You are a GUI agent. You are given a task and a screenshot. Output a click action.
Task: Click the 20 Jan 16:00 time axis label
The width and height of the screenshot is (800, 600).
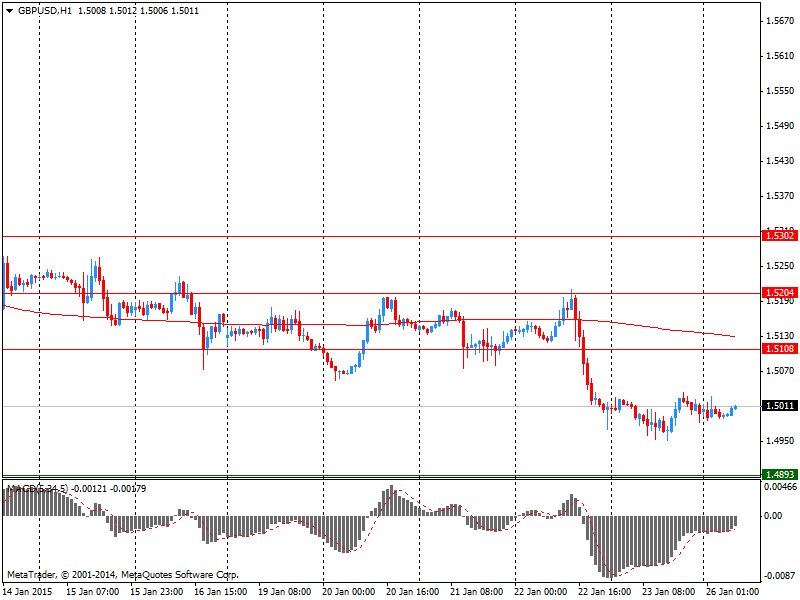[412, 592]
